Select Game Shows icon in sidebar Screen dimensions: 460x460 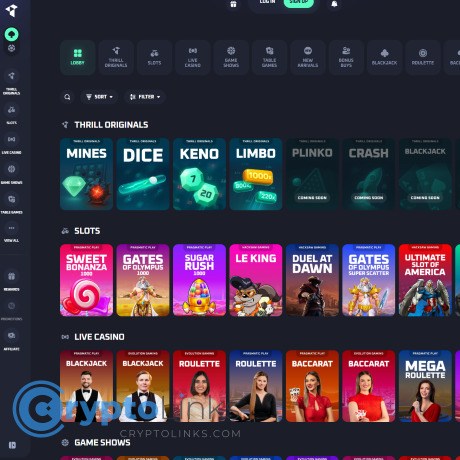coord(12,174)
